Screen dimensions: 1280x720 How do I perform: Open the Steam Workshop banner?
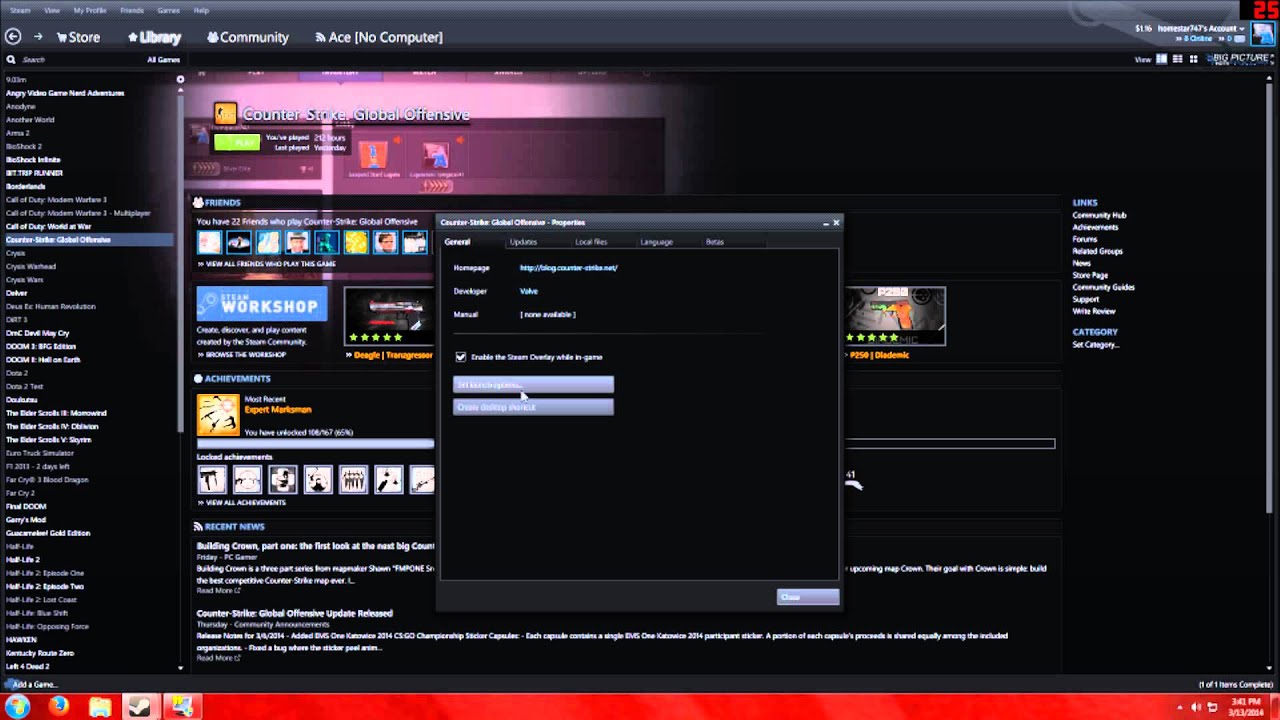[x=262, y=304]
